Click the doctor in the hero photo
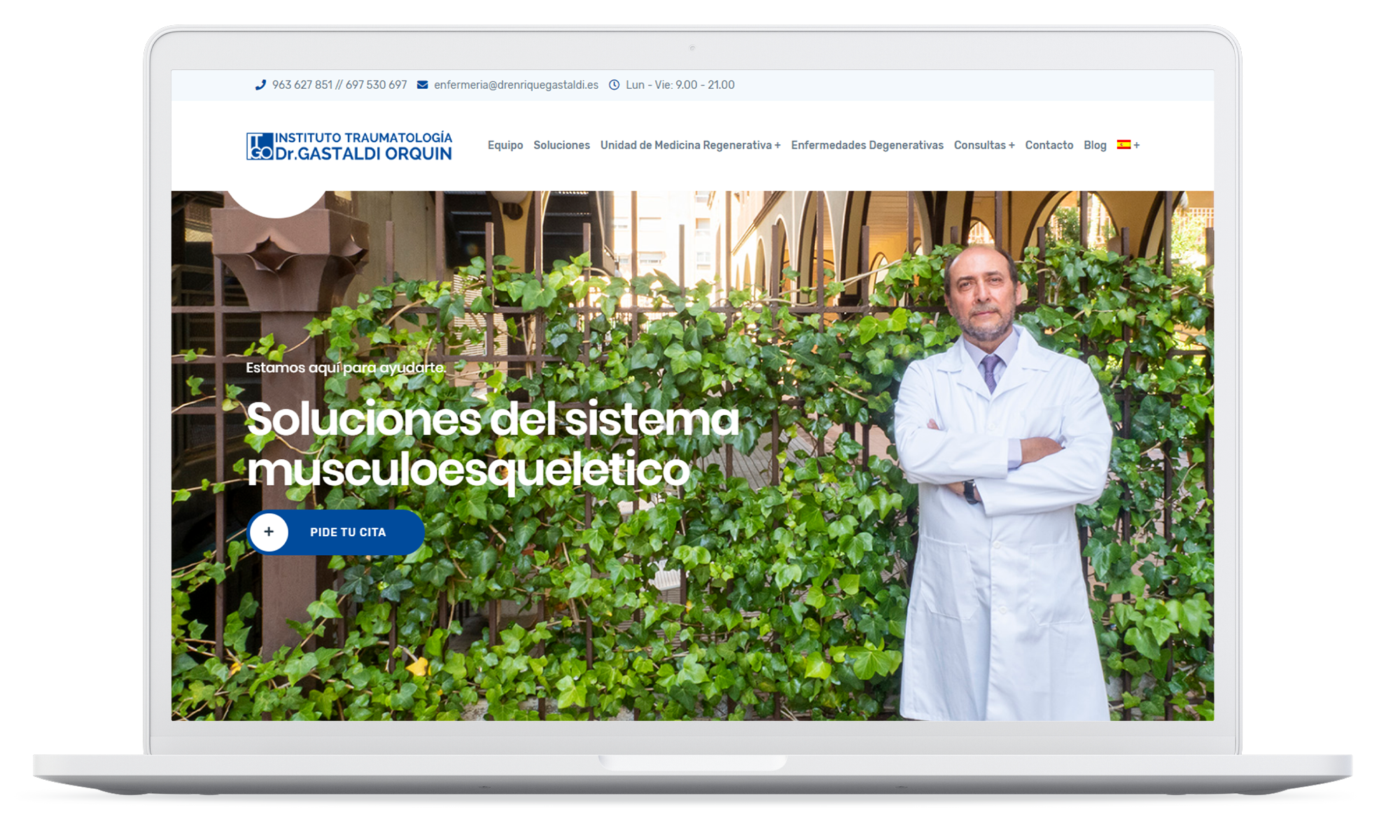Image resolution: width=1400 pixels, height=840 pixels. [1004, 483]
